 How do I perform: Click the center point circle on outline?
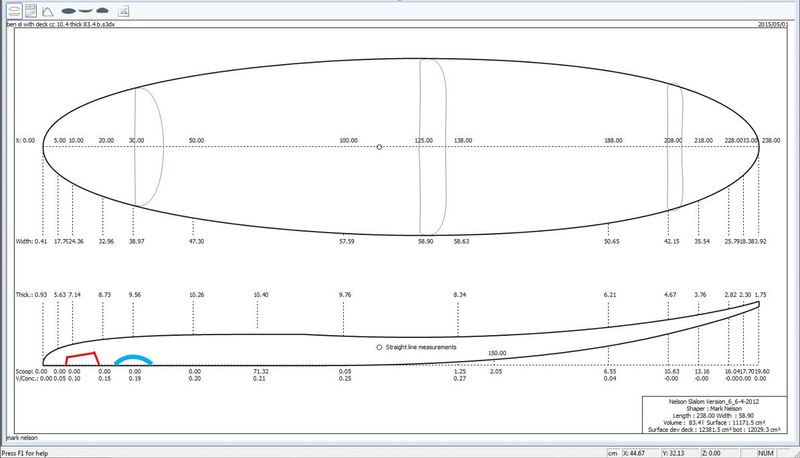click(x=379, y=147)
